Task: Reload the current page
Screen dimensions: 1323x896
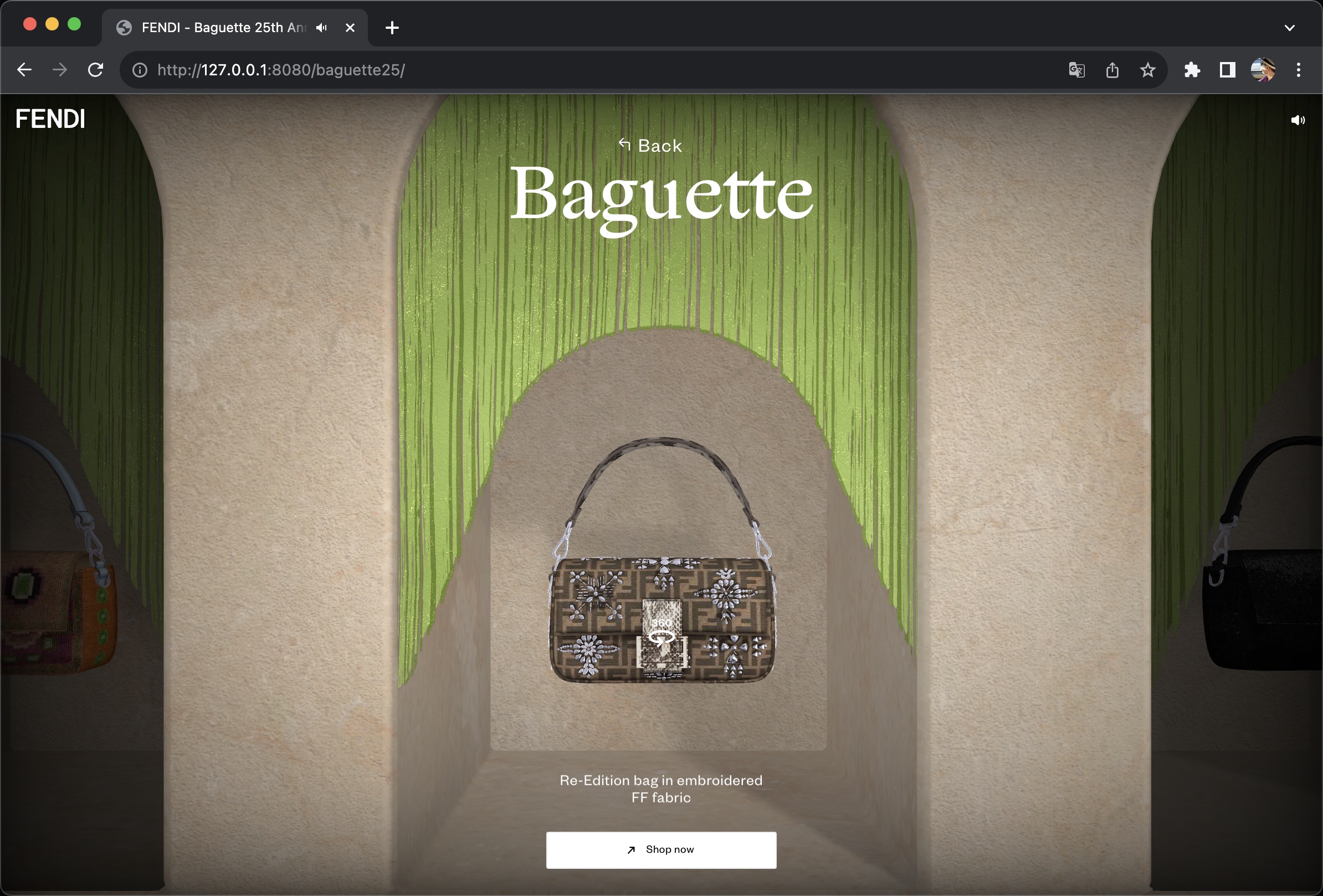Action: tap(96, 70)
